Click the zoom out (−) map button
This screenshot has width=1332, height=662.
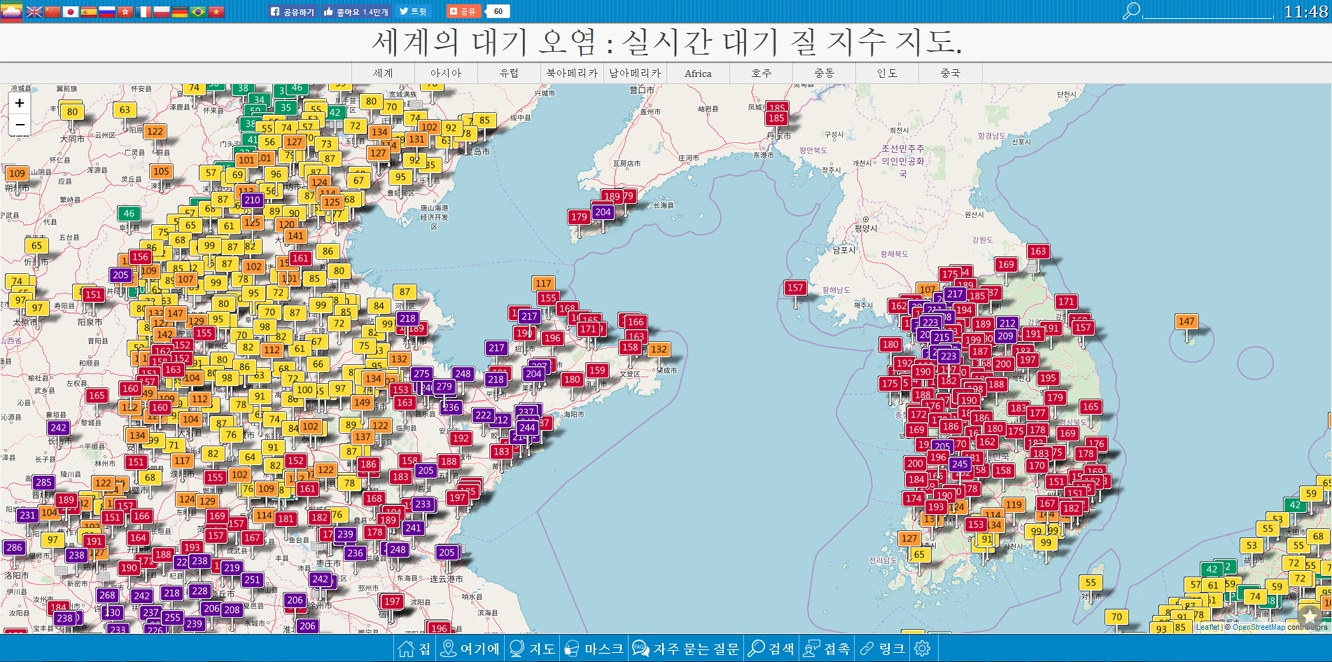point(20,125)
